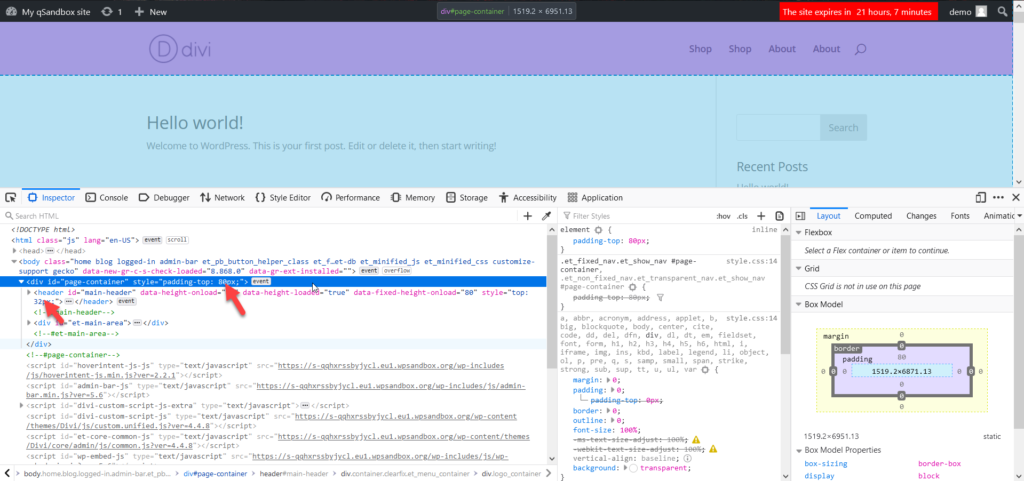This screenshot has height=481, width=1024.
Task: Open the My qSandbox site menu
Action: point(48,12)
